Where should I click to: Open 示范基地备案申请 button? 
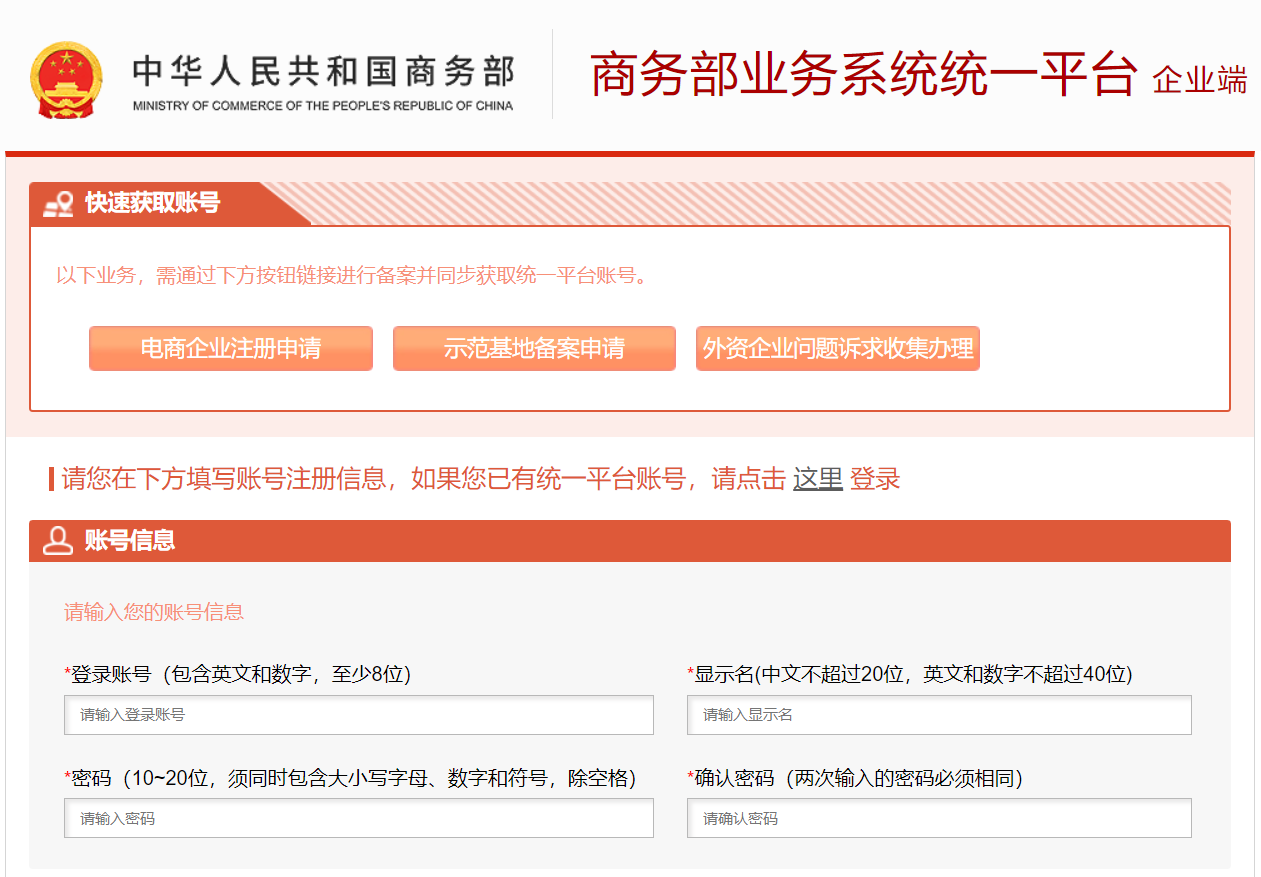click(534, 348)
